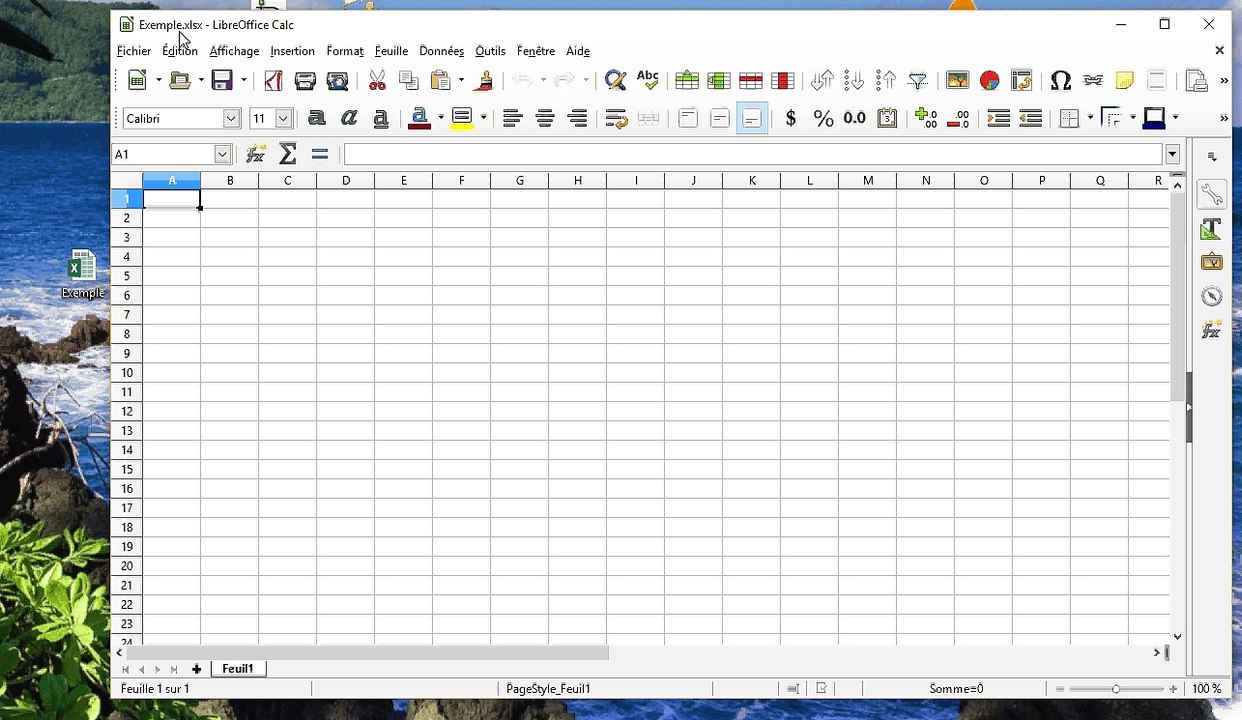The width and height of the screenshot is (1242, 720).
Task: Open the Insertion menu
Action: point(292,51)
